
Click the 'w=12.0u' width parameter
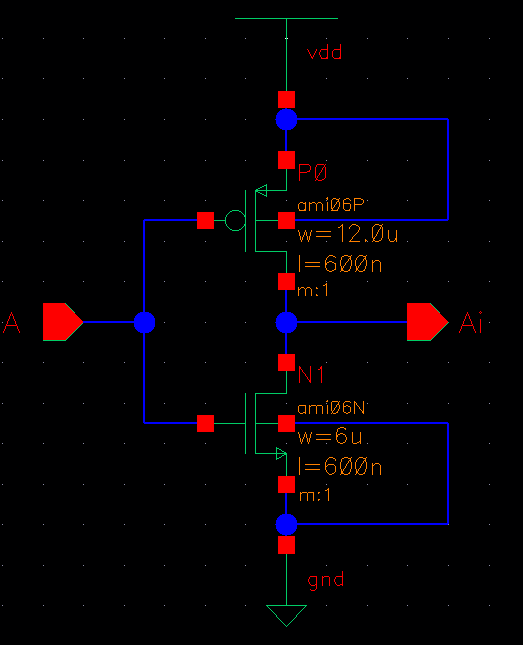click(348, 234)
